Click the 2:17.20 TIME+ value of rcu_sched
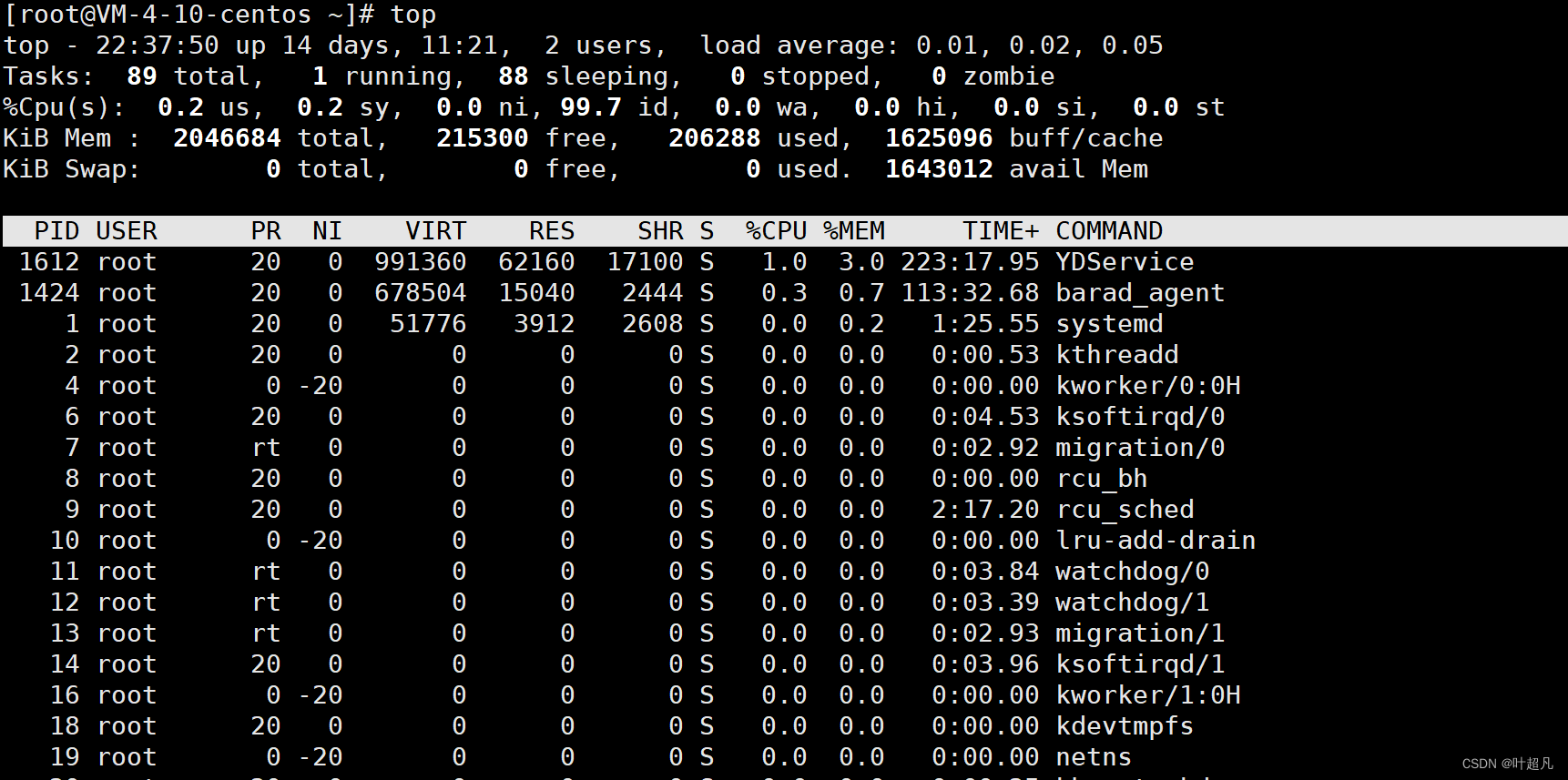 point(985,510)
